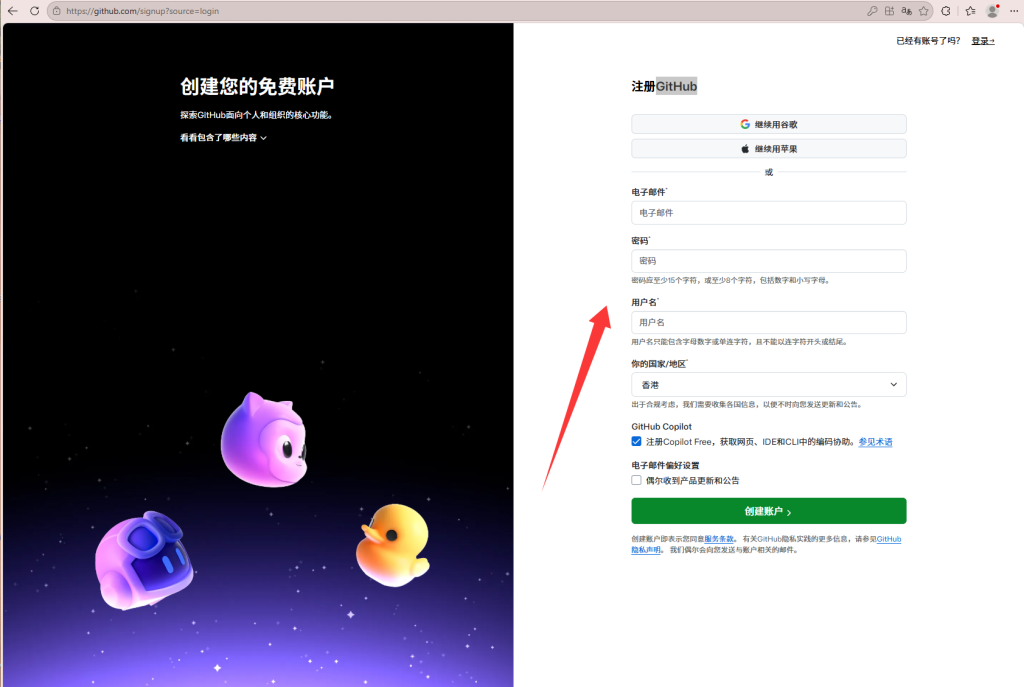Click the 电子邮件偏好设置 label
1024x687 pixels.
pyautogui.click(x=665, y=466)
